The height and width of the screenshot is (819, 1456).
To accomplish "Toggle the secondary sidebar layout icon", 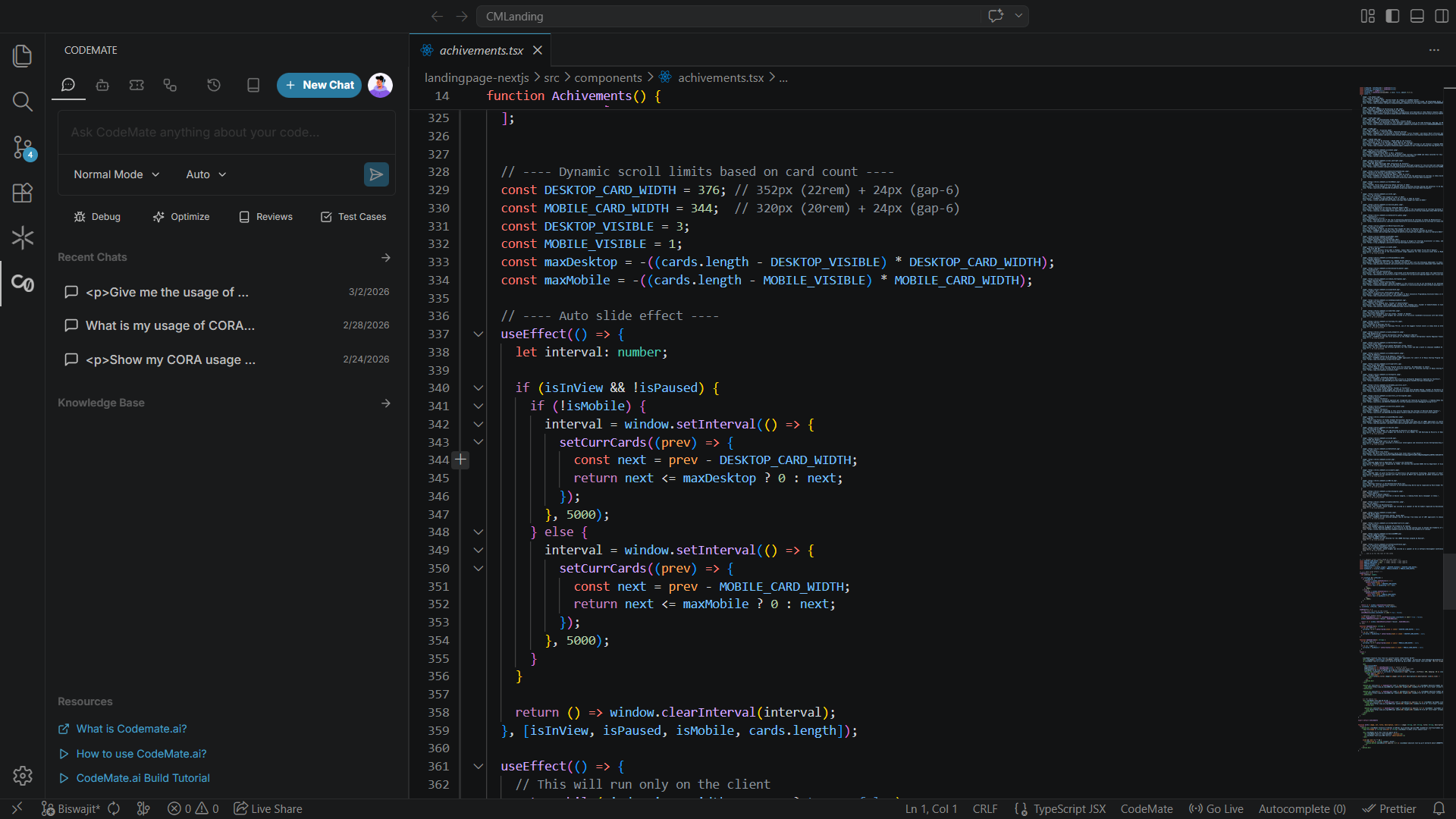I will coord(1442,16).
